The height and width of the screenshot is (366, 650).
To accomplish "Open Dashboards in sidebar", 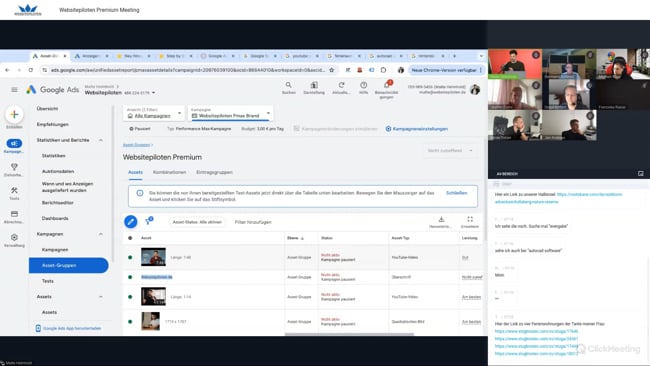I will [55, 218].
